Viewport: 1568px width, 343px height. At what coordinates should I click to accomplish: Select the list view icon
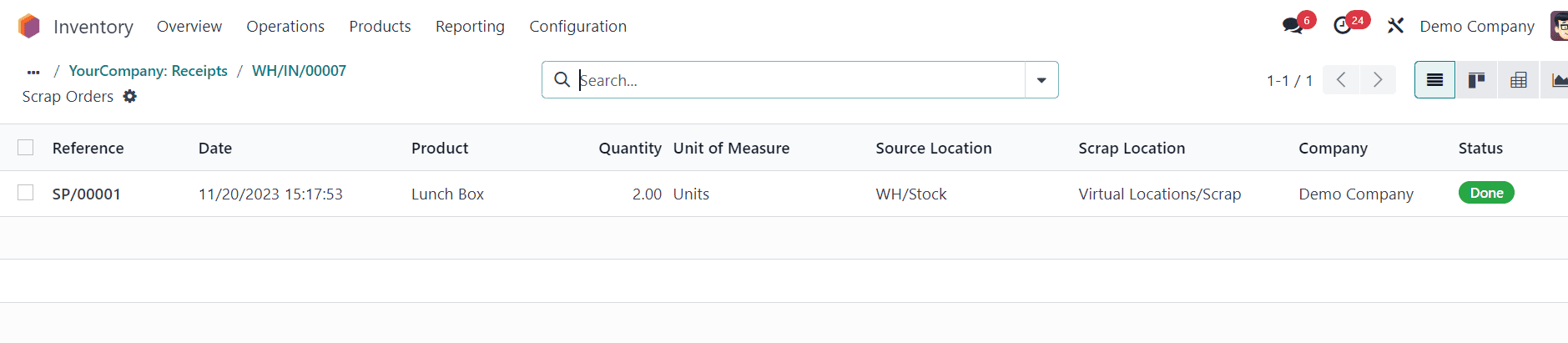point(1434,80)
